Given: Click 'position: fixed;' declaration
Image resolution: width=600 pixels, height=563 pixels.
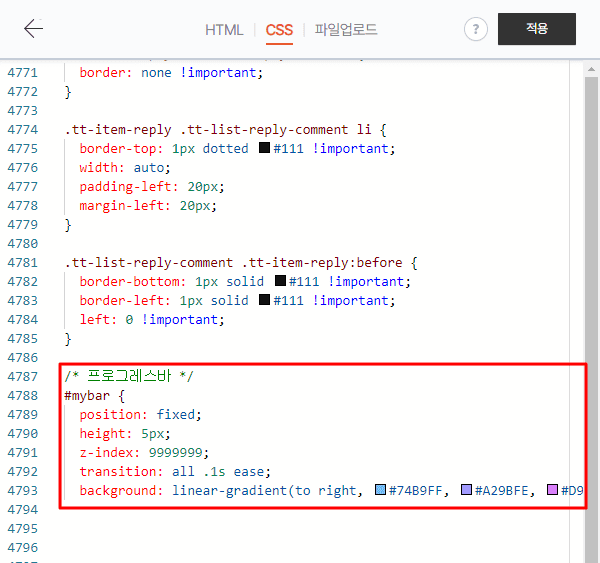Looking at the screenshot, I should (x=140, y=414).
